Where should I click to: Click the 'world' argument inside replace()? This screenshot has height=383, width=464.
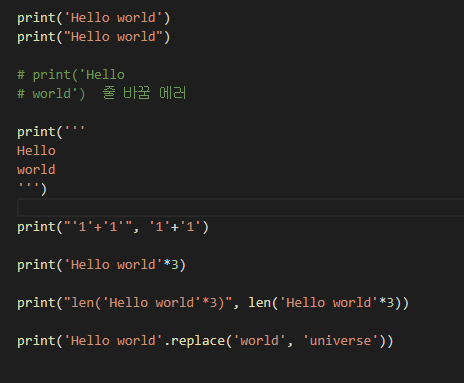coord(259,341)
